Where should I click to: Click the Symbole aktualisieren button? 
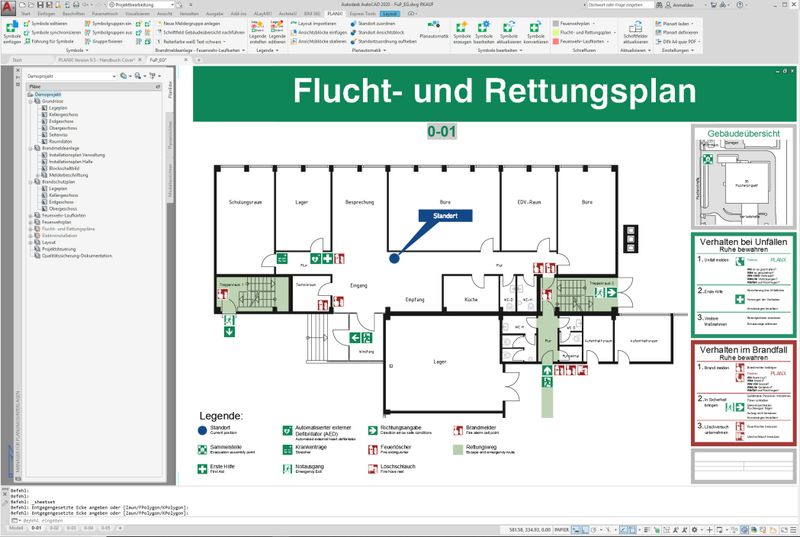coord(509,33)
